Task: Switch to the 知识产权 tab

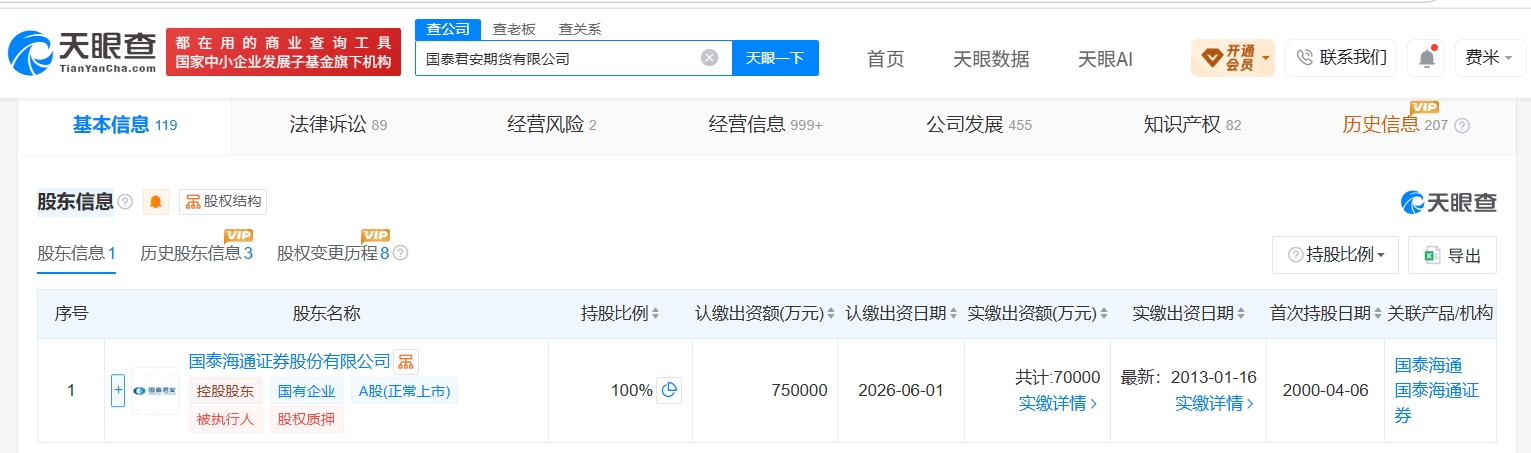Action: pyautogui.click(x=1192, y=125)
